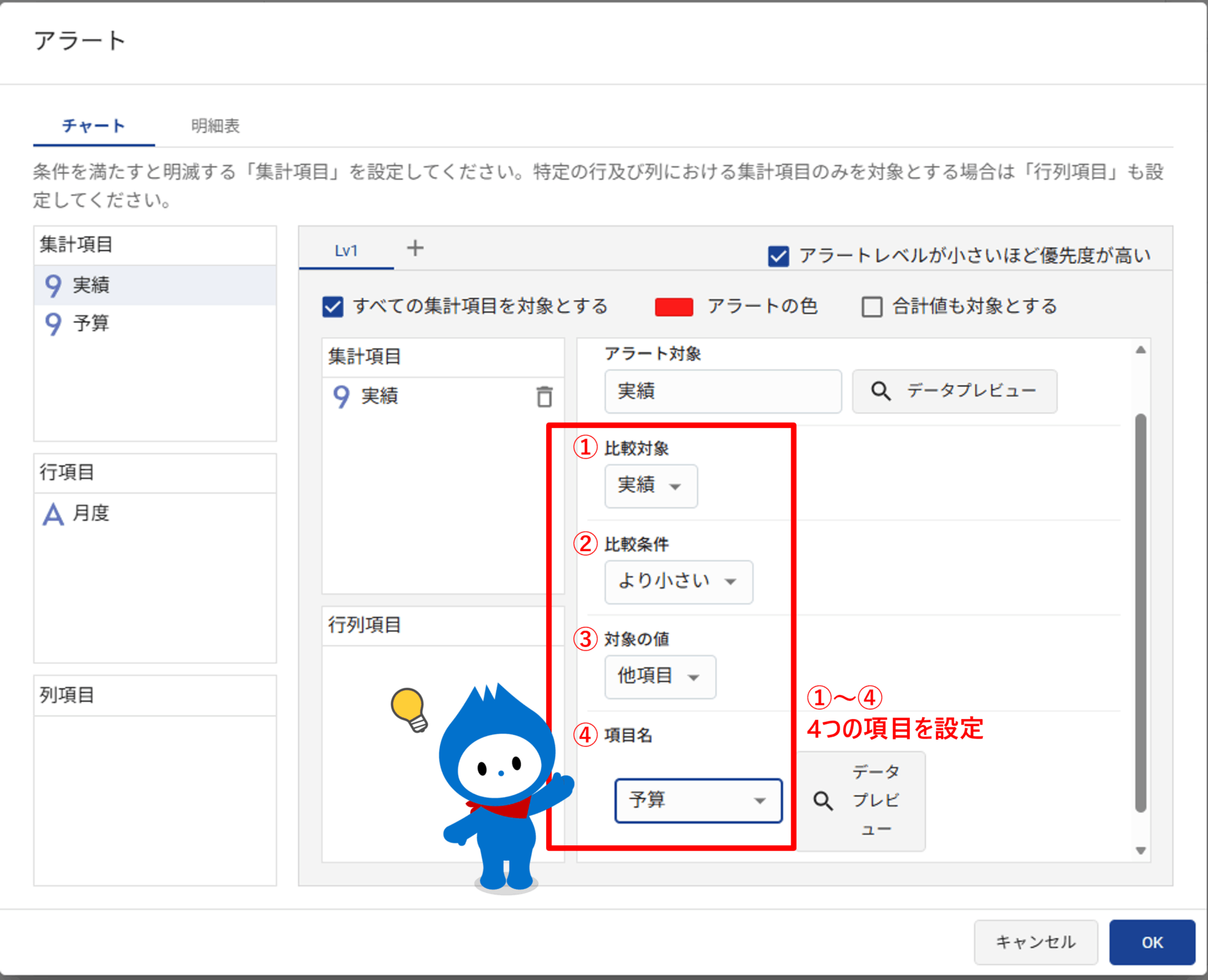This screenshot has height=980, width=1208.
Task: Enable 合計値も対象とする checkbox
Action: point(871,307)
